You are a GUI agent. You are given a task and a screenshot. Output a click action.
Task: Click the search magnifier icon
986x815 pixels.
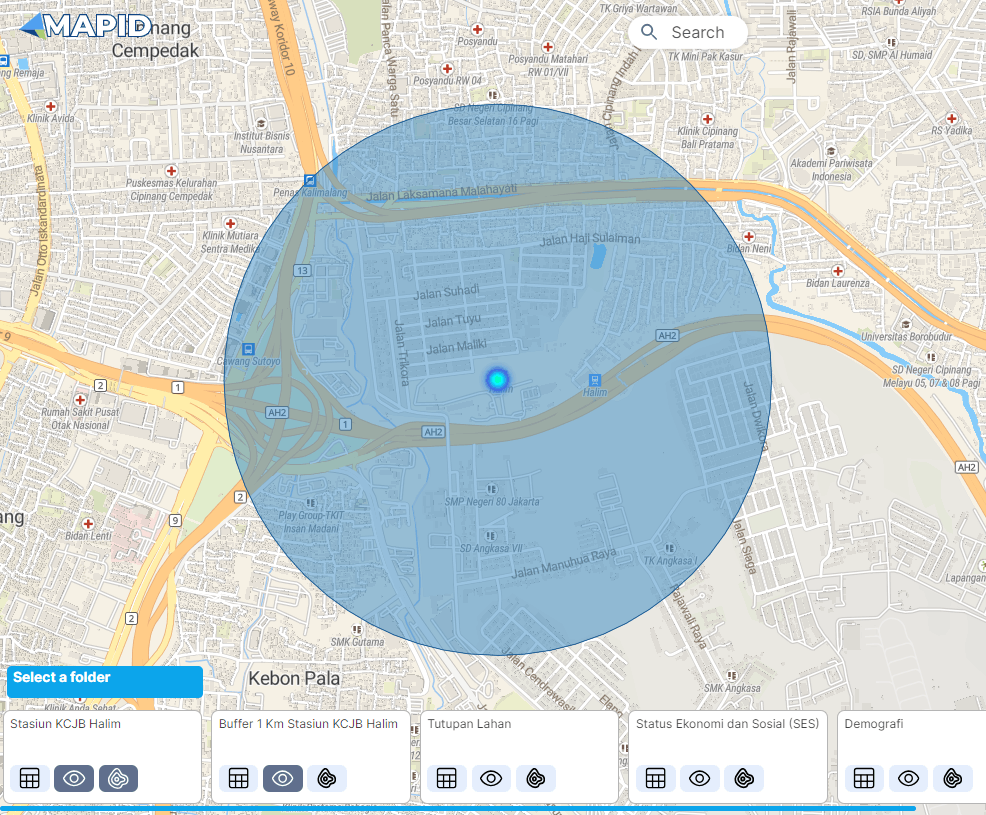click(x=649, y=32)
